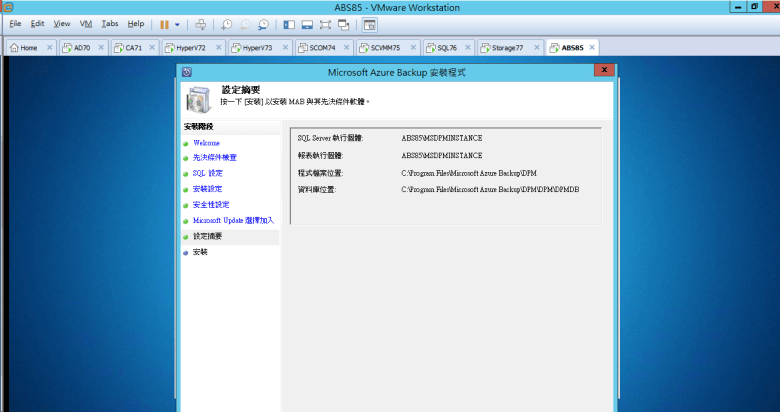Image resolution: width=780 pixels, height=412 pixels.
Task: Click the SQL 設定 step link
Action: (208, 173)
